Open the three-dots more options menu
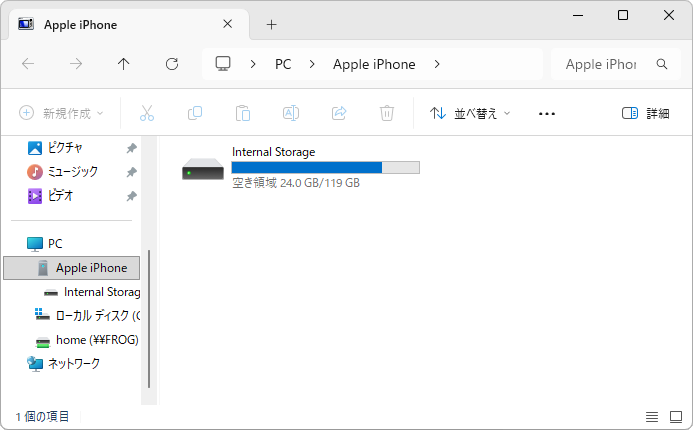The height and width of the screenshot is (430, 693). pyautogui.click(x=547, y=114)
